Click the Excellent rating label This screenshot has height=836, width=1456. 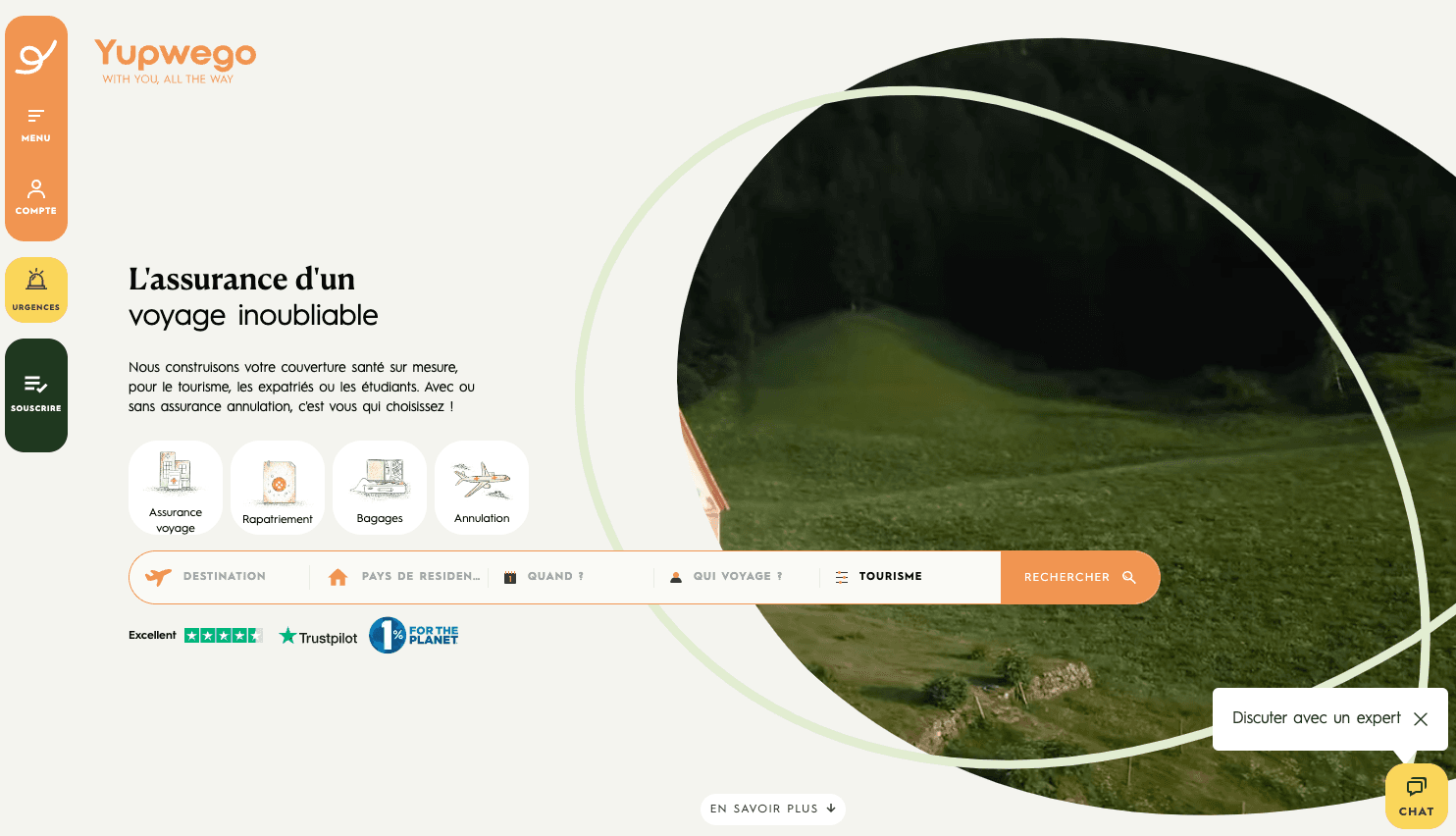point(152,635)
